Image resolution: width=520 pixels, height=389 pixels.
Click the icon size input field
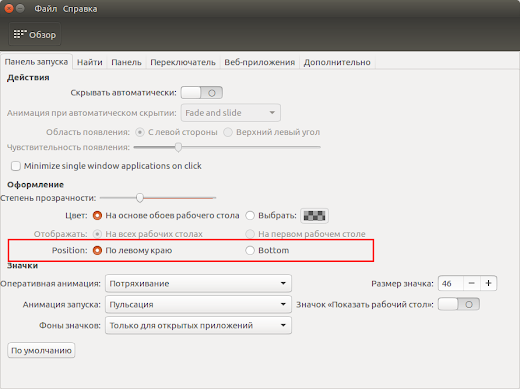451,283
